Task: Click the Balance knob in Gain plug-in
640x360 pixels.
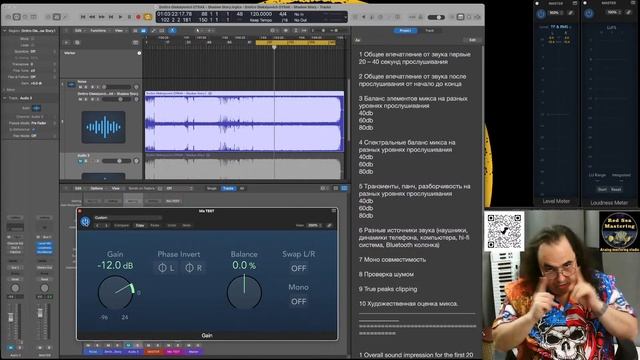Action: 244,293
